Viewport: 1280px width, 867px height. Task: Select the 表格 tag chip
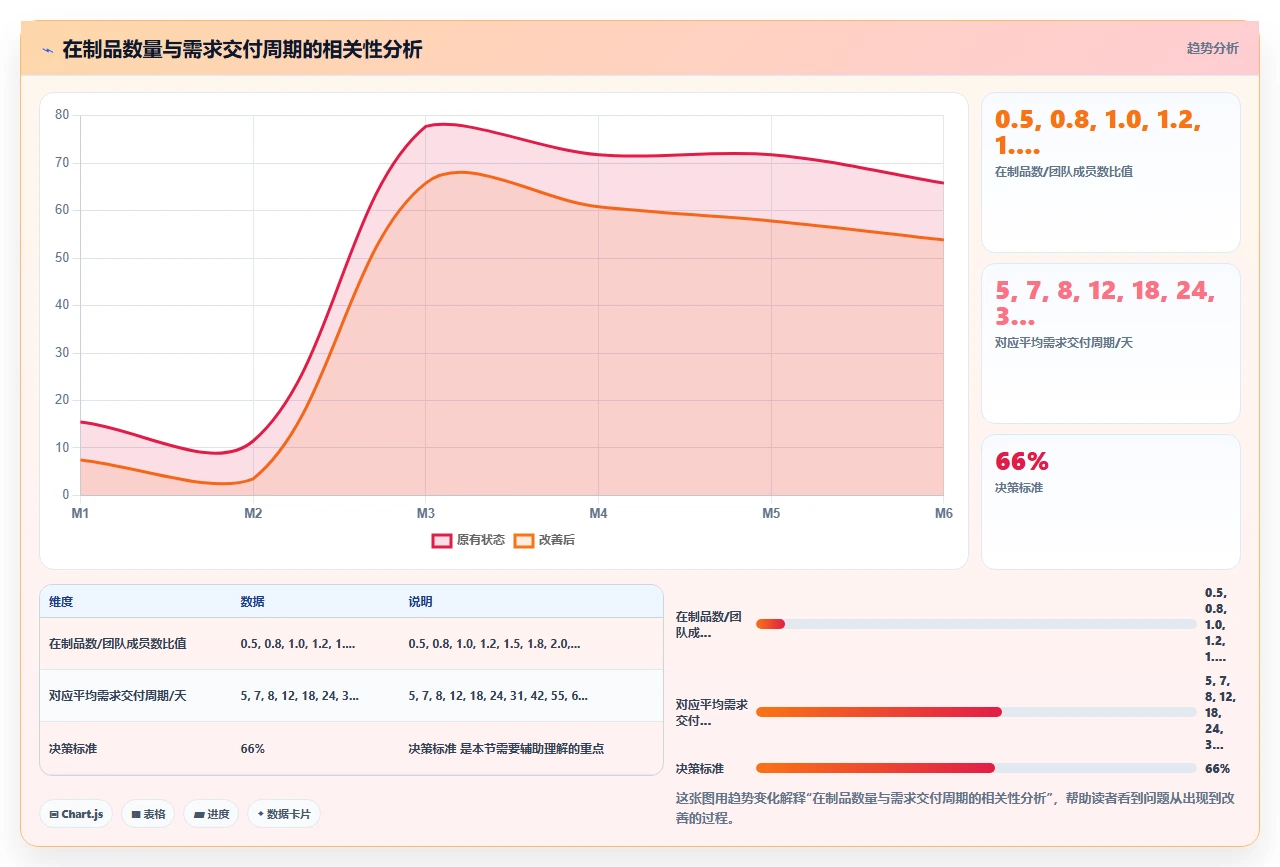[148, 814]
